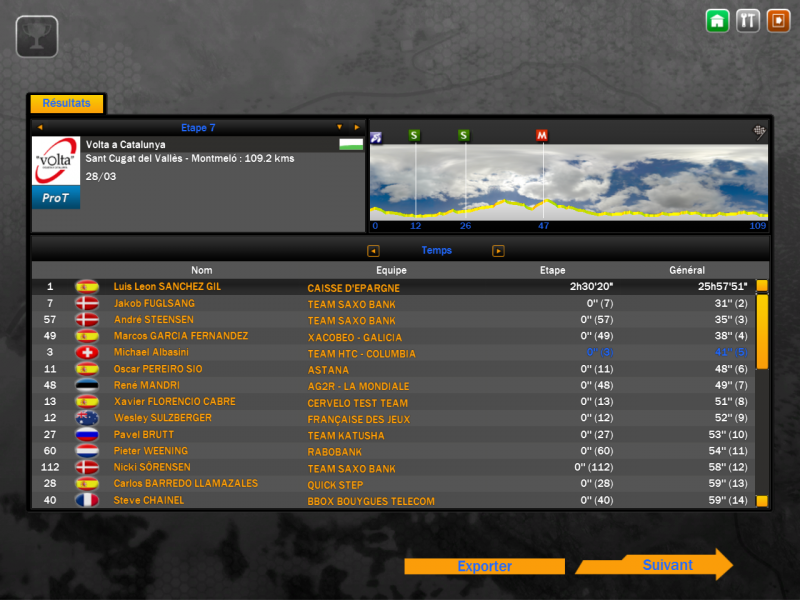Select rider Michael Albasini
This screenshot has width=800, height=600.
point(151,353)
